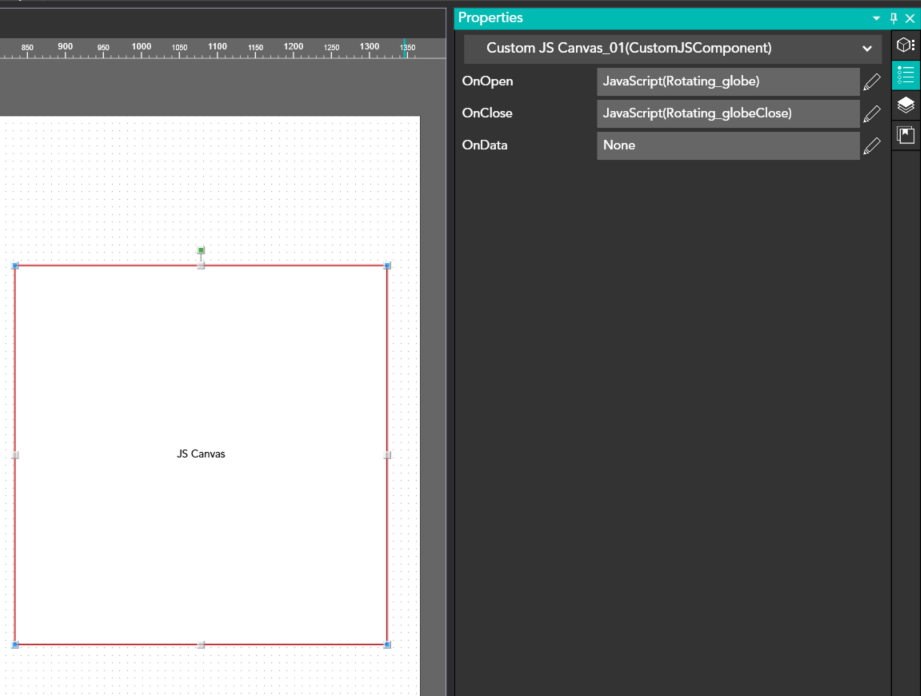
Task: Click the OnData None value field
Action: (x=728, y=146)
